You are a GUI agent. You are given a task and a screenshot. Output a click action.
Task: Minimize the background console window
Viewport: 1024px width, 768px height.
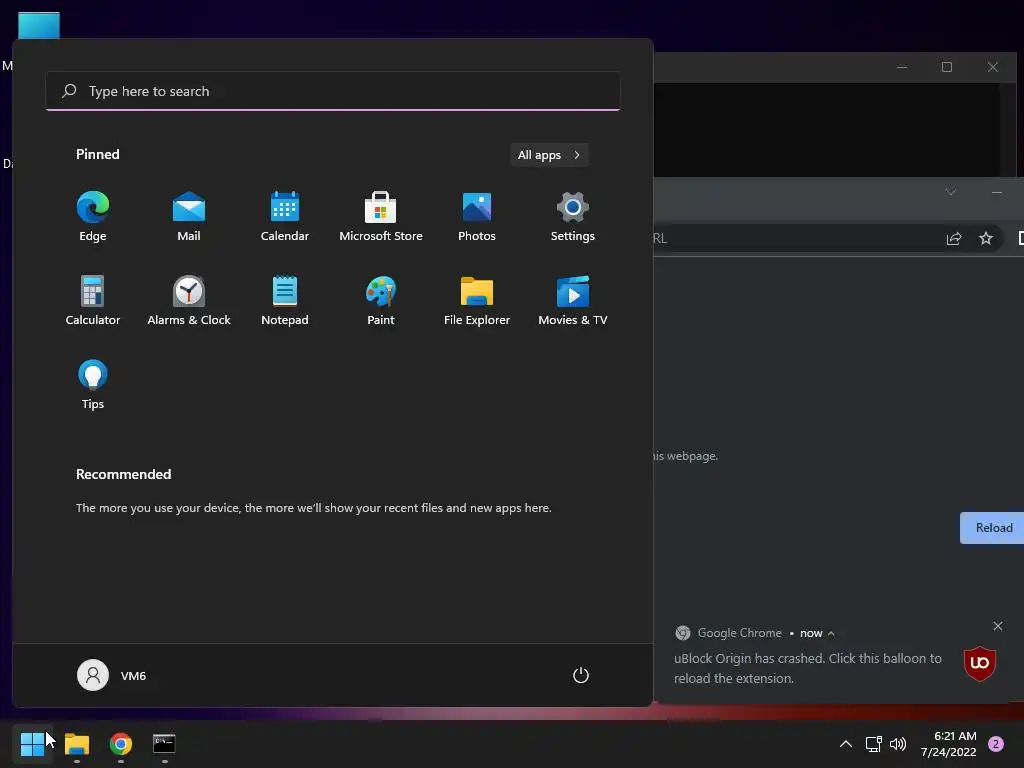click(902, 67)
